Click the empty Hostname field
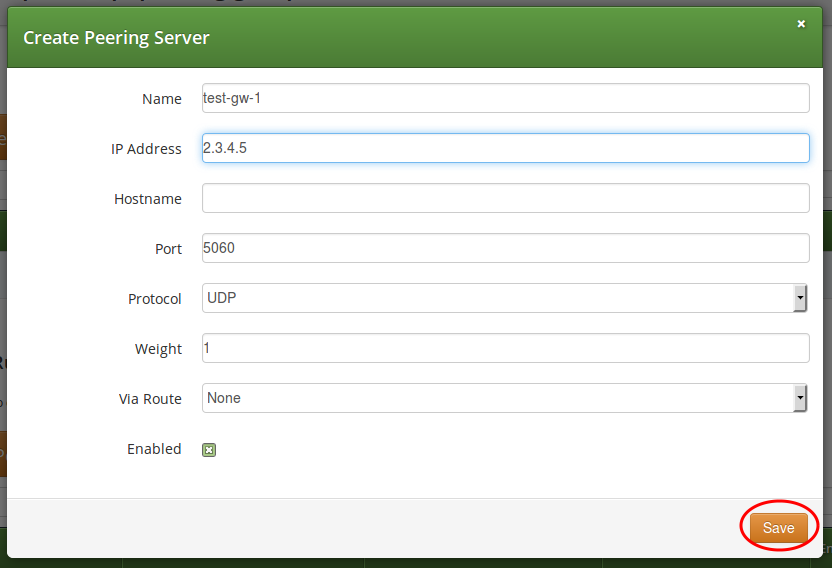The image size is (832, 568). pyautogui.click(x=505, y=198)
